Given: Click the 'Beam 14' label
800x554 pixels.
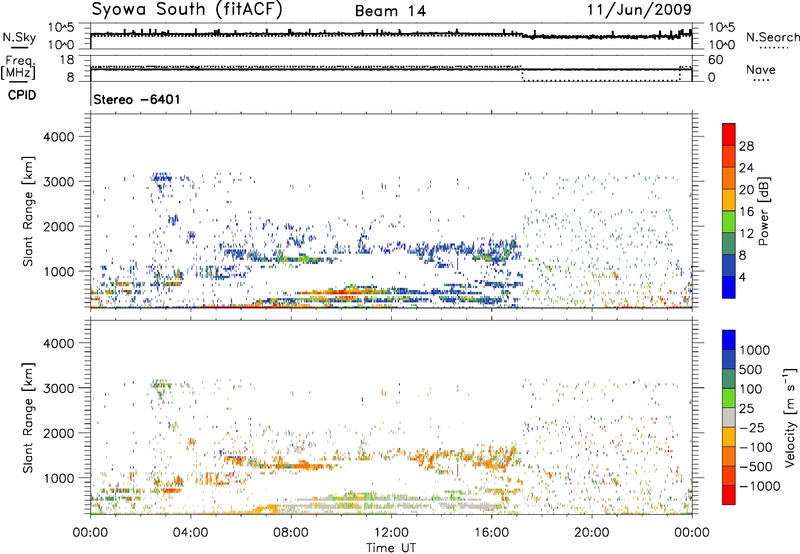Looking at the screenshot, I should [x=390, y=11].
